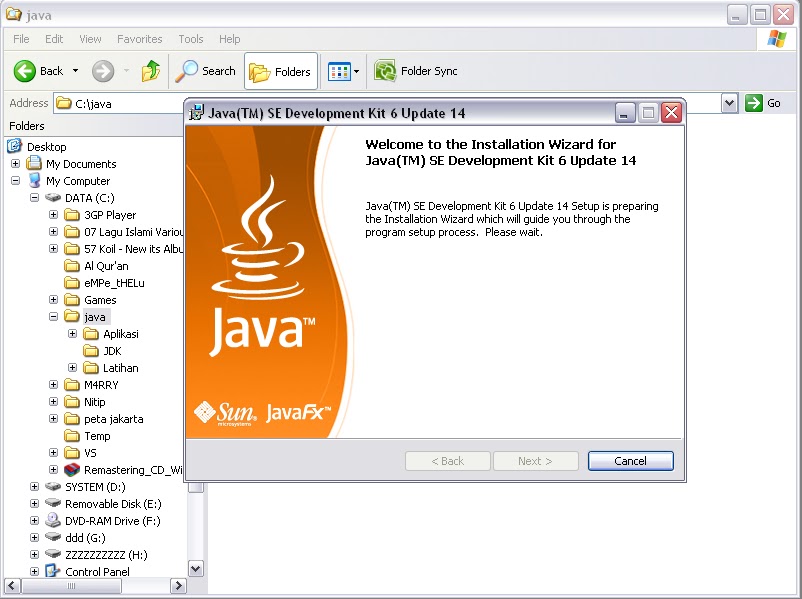Select the peta jakarta folder
The image size is (802, 599).
[x=104, y=419]
